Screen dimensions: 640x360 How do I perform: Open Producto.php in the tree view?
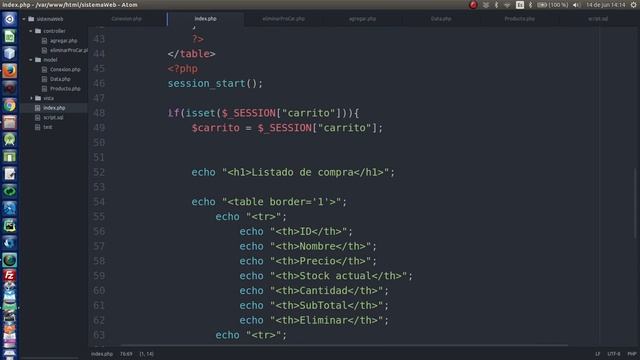(x=65, y=89)
